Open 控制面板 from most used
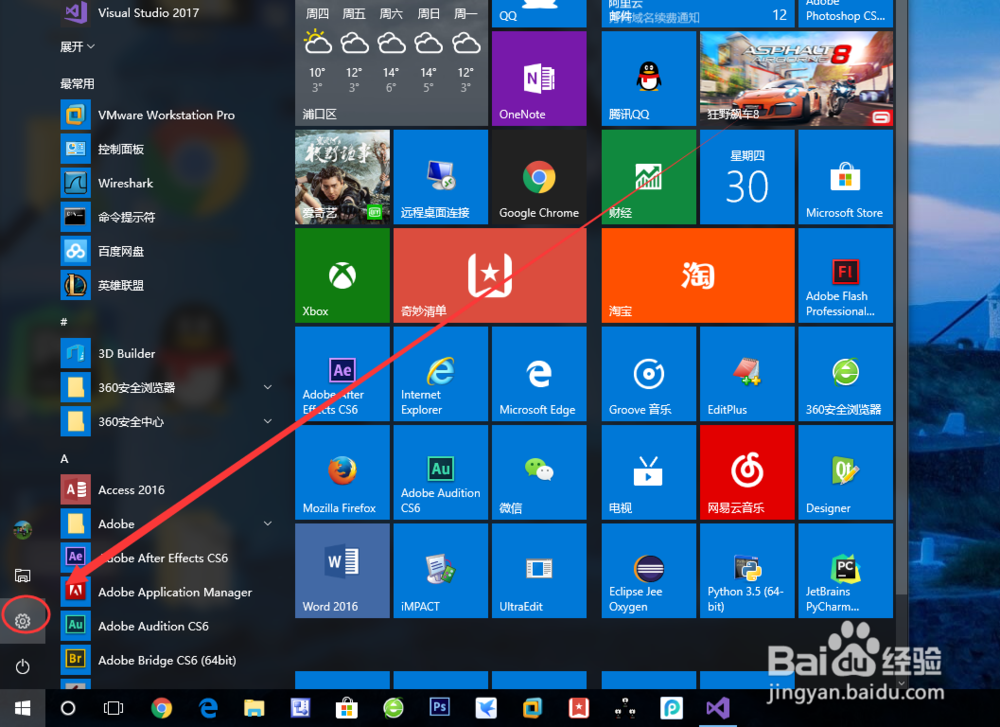Screen dimensions: 1000x727 pos(168,149)
